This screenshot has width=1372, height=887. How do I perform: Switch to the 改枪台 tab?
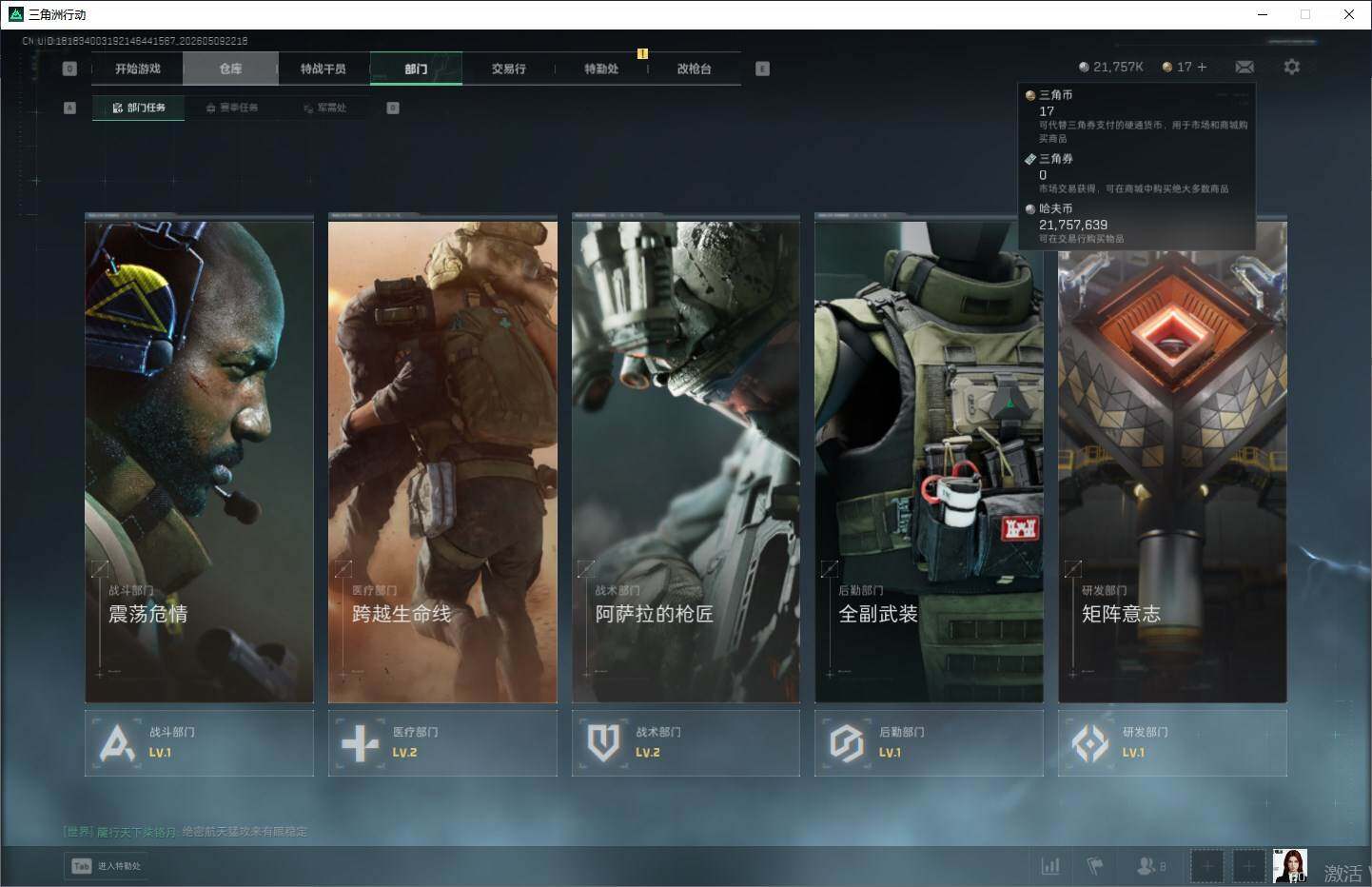point(695,69)
